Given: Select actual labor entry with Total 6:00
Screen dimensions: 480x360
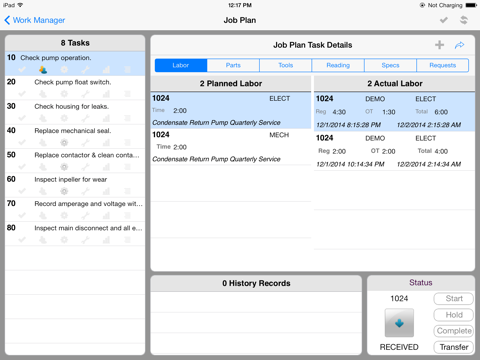Looking at the screenshot, I should (x=394, y=112).
